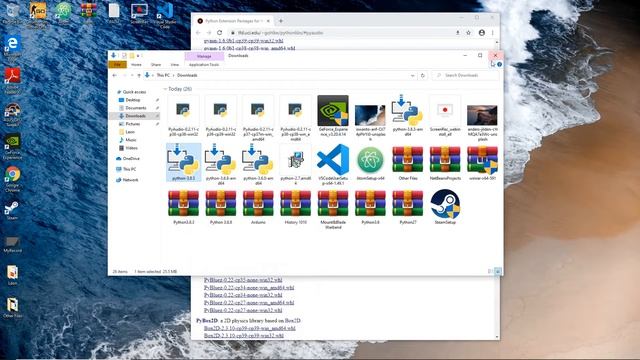Open the ScreenRec desktop shortcut
The width and height of the screenshot is (640, 360).
(139, 13)
